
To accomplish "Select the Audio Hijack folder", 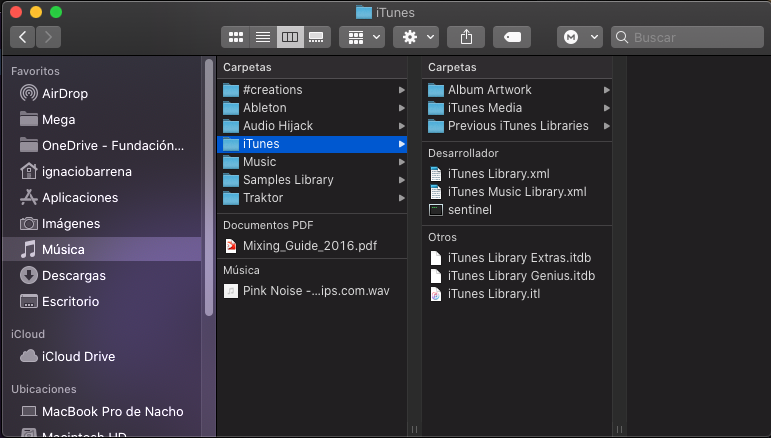I will [312, 126].
